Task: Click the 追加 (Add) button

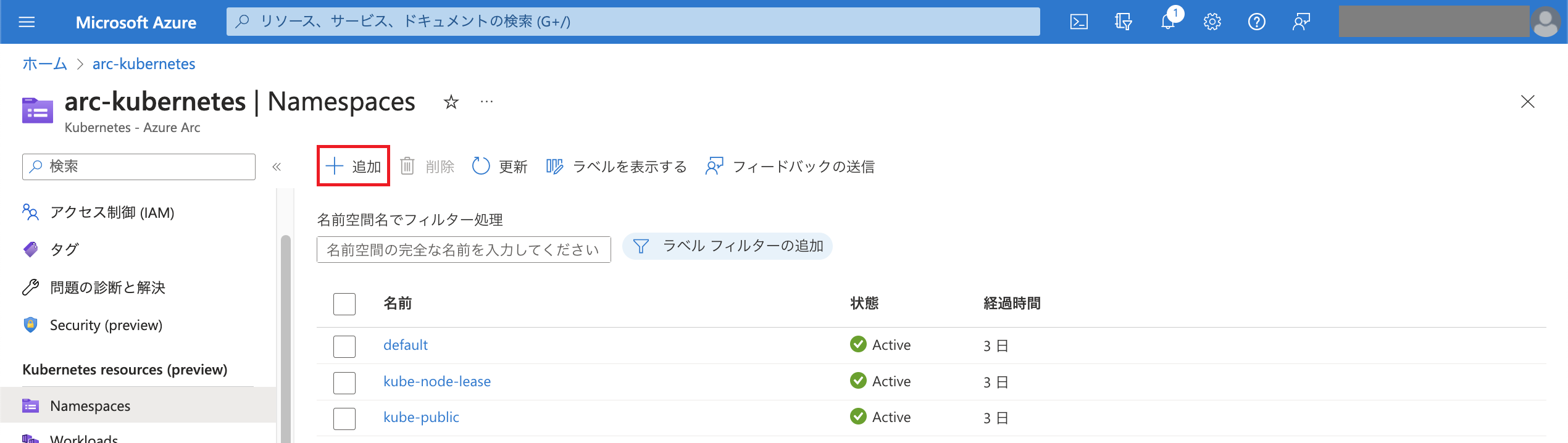Action: [x=353, y=166]
